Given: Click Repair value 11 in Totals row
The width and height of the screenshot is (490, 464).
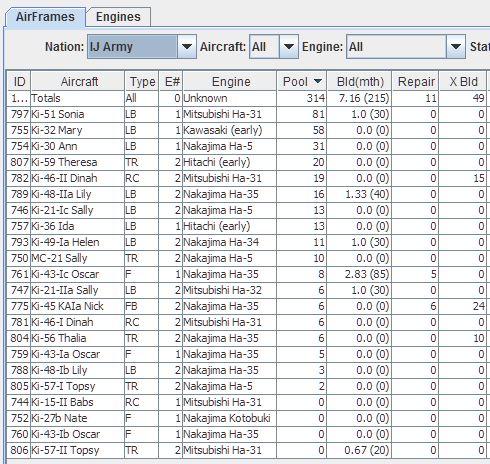Looking at the screenshot, I should 415,98.
